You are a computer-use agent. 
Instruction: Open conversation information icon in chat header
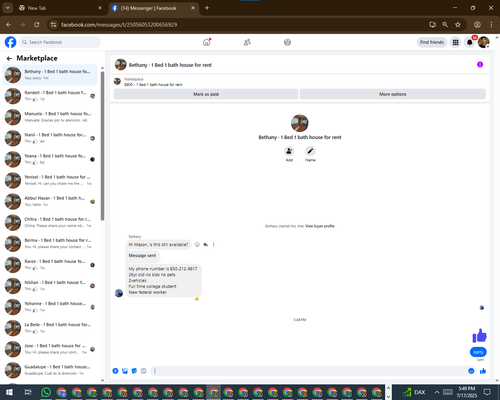pos(480,64)
